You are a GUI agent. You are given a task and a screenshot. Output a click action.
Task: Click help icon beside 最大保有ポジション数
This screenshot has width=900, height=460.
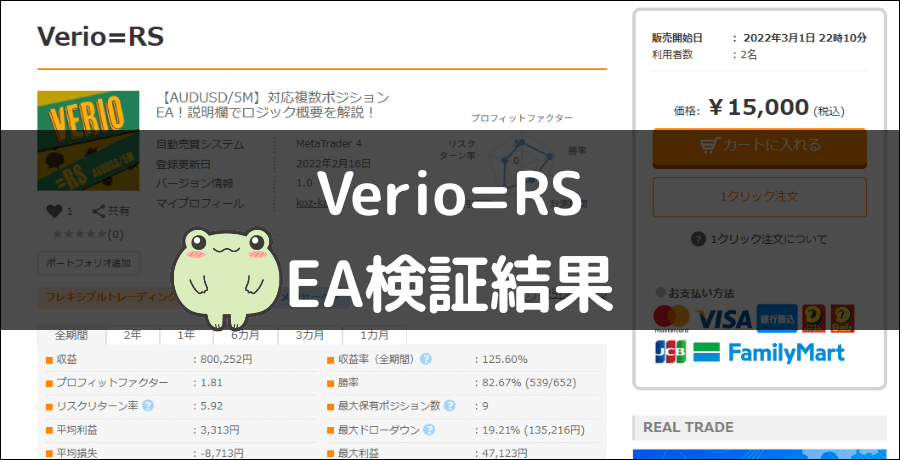click(x=449, y=406)
